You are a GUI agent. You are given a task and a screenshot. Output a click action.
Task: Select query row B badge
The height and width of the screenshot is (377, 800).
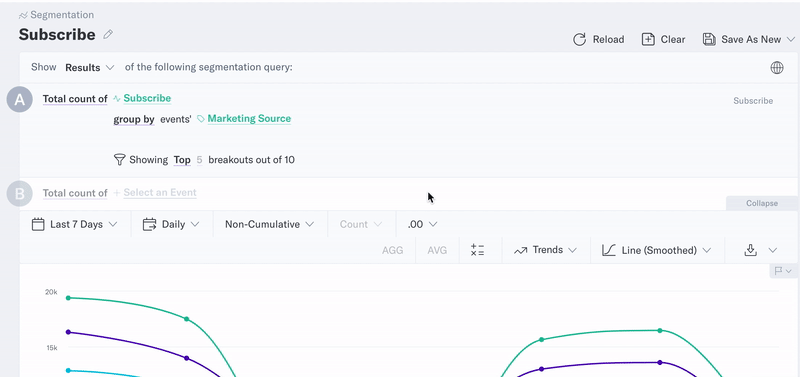coord(19,194)
